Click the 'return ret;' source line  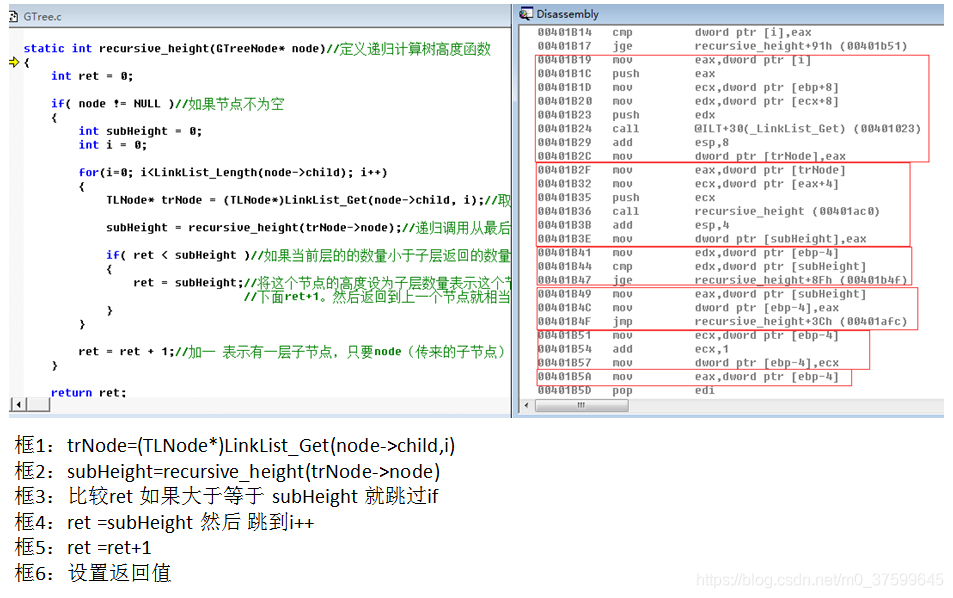[89, 393]
